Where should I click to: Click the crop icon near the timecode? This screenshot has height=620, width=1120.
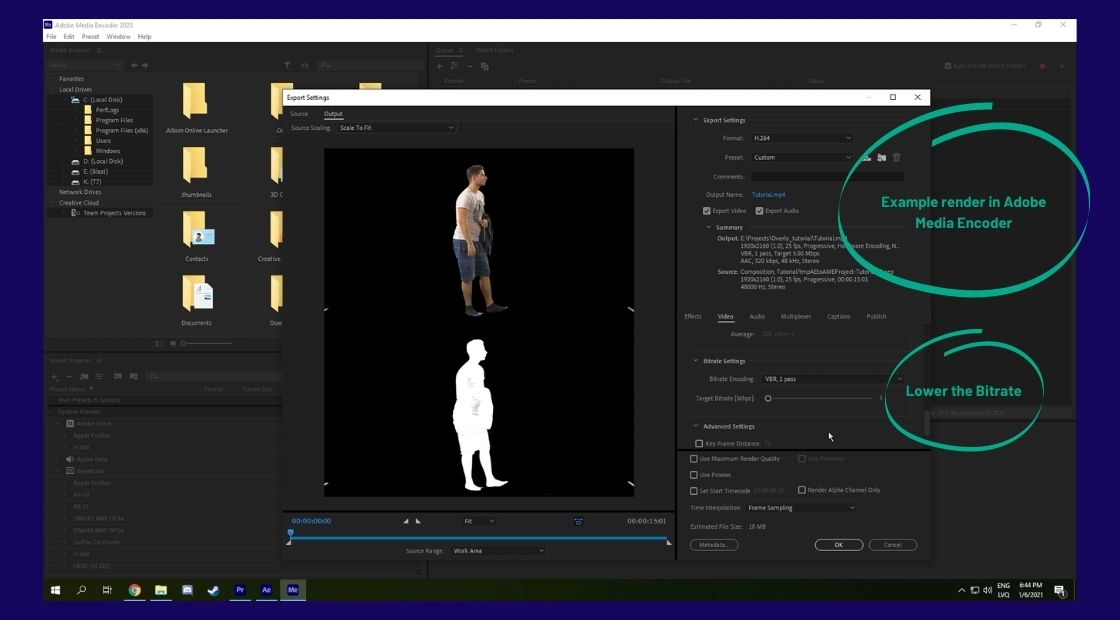(578, 520)
